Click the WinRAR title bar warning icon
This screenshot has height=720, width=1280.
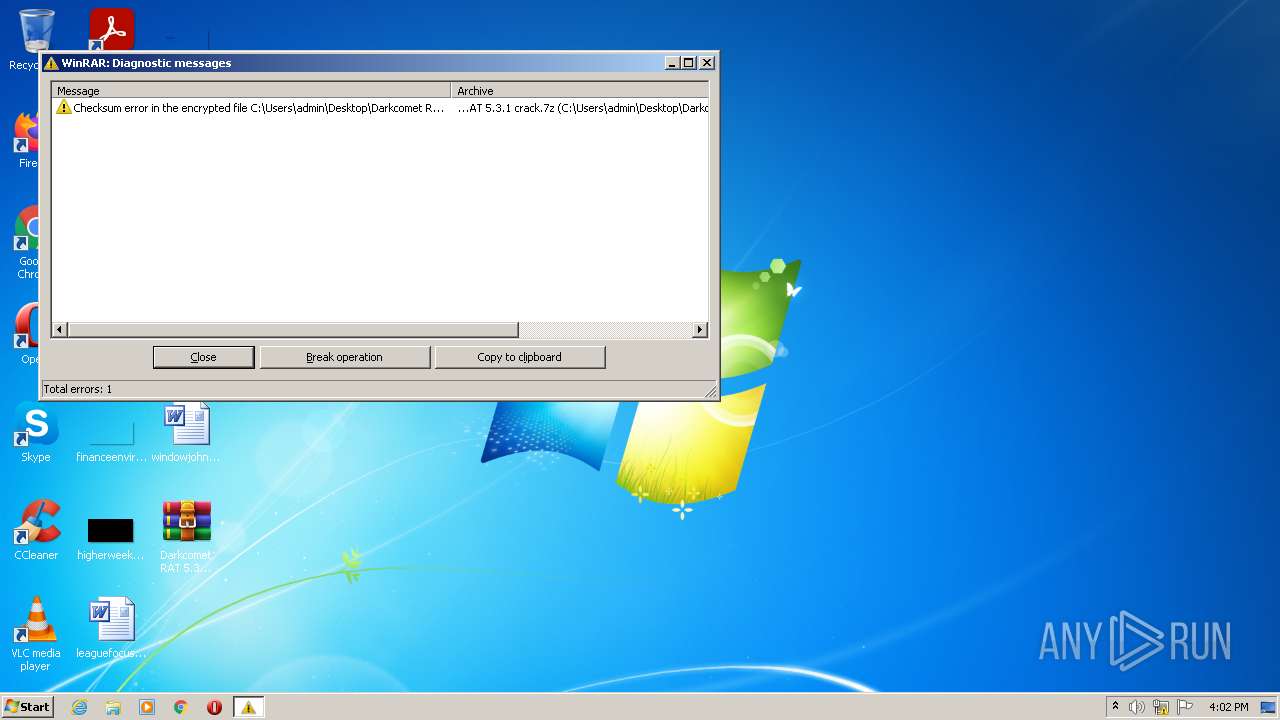[x=51, y=63]
